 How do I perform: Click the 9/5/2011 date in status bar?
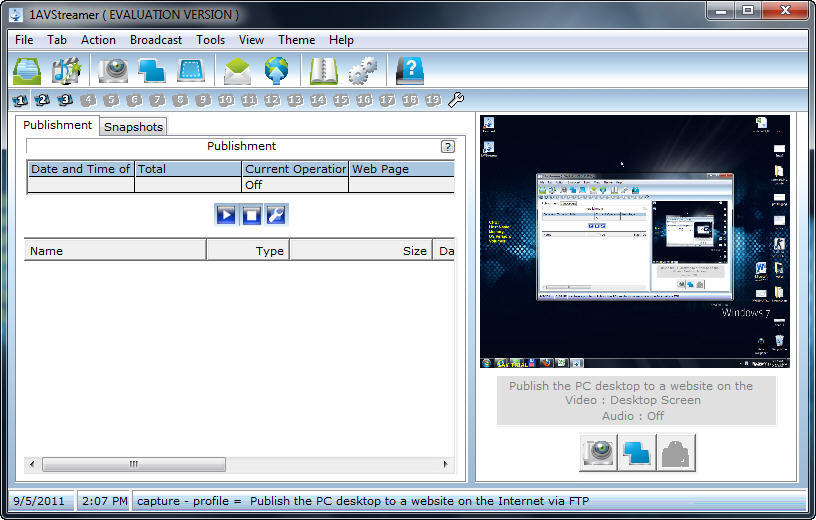point(39,501)
